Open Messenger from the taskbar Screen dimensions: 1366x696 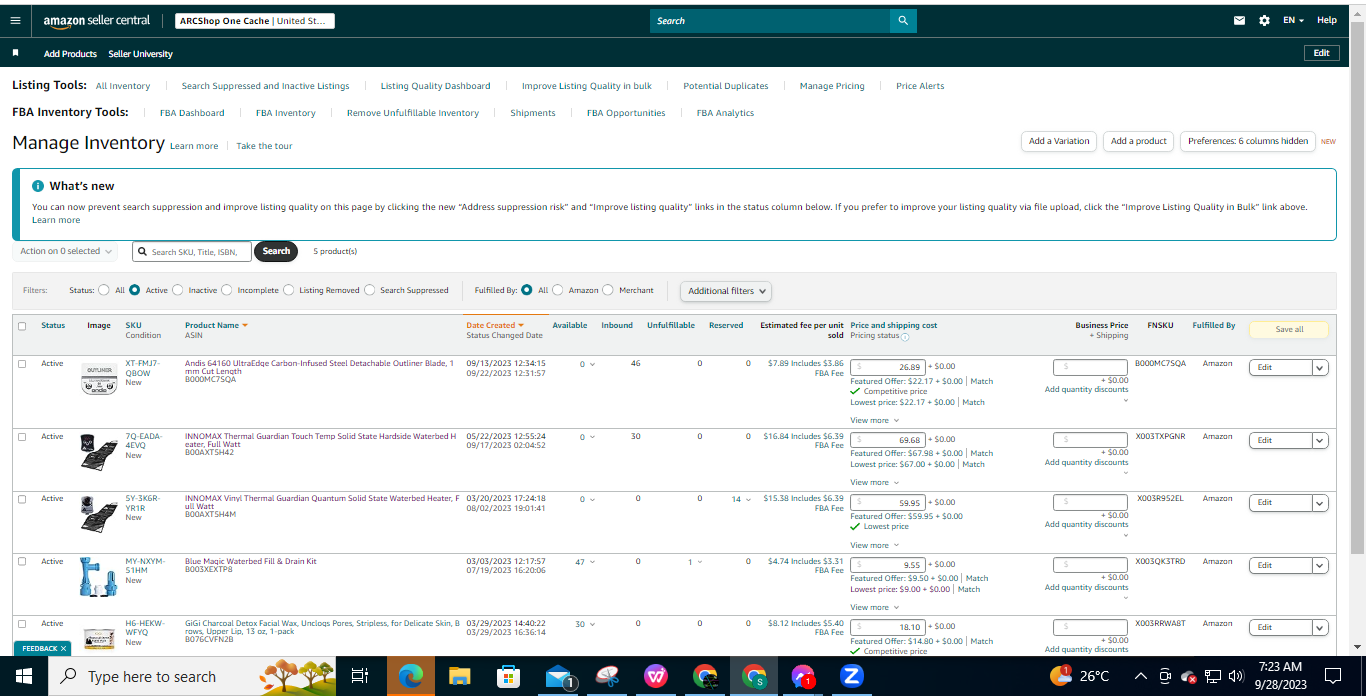pos(803,676)
